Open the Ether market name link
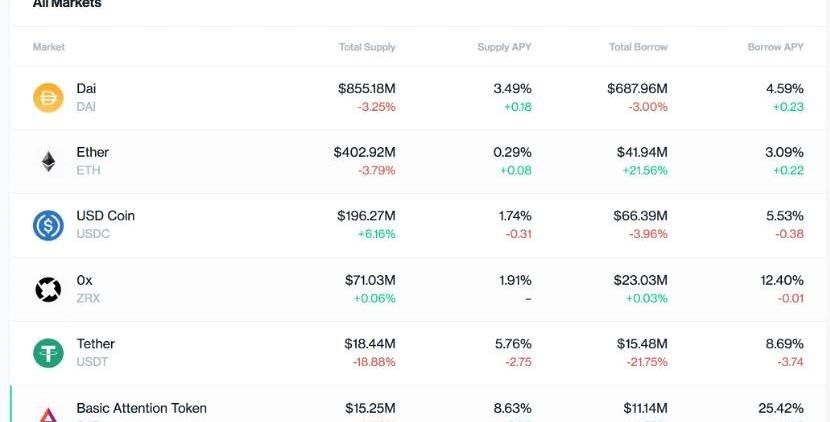This screenshot has width=830, height=422. click(93, 152)
